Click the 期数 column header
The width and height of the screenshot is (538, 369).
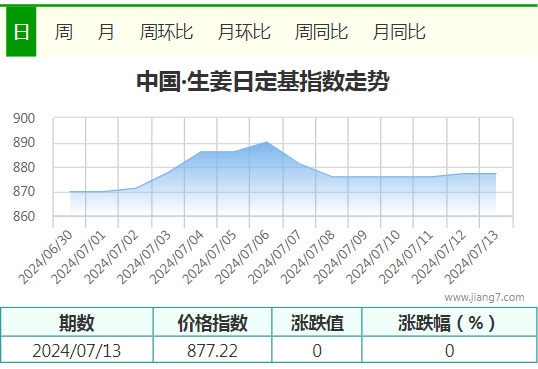[x=77, y=323]
